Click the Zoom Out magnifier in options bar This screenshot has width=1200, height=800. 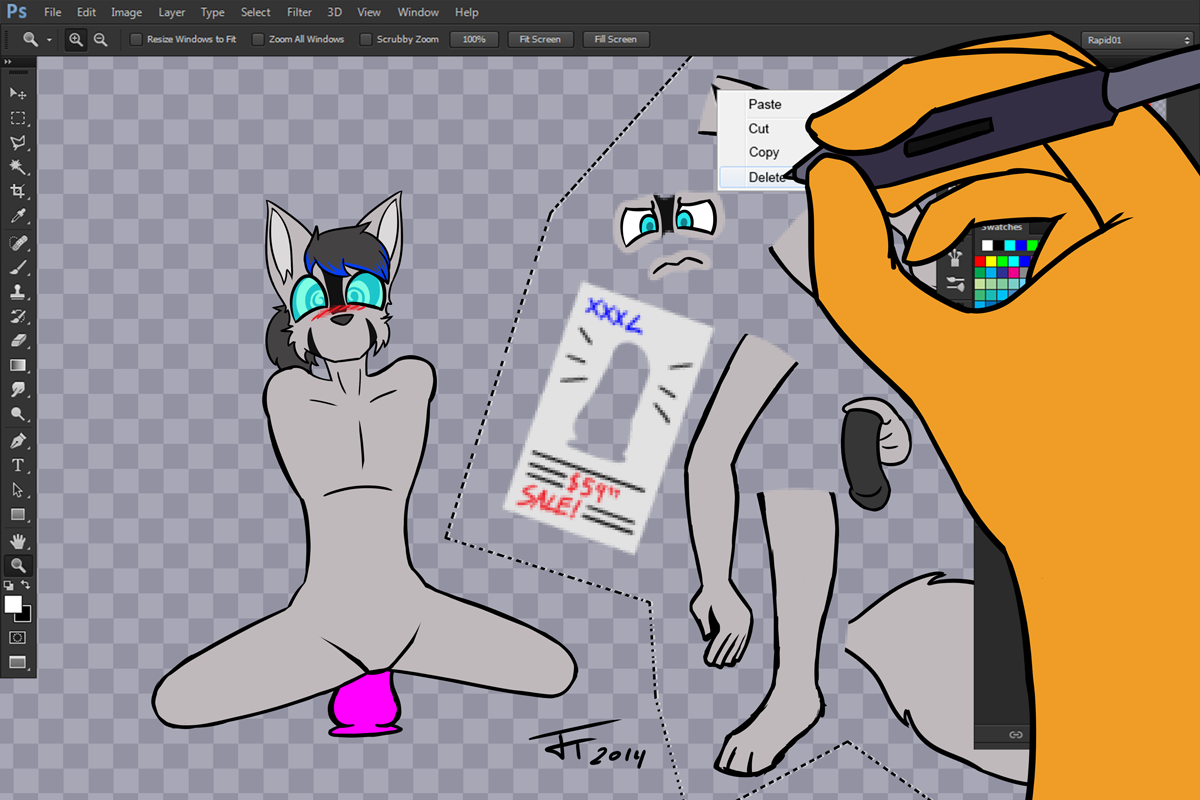coord(100,39)
